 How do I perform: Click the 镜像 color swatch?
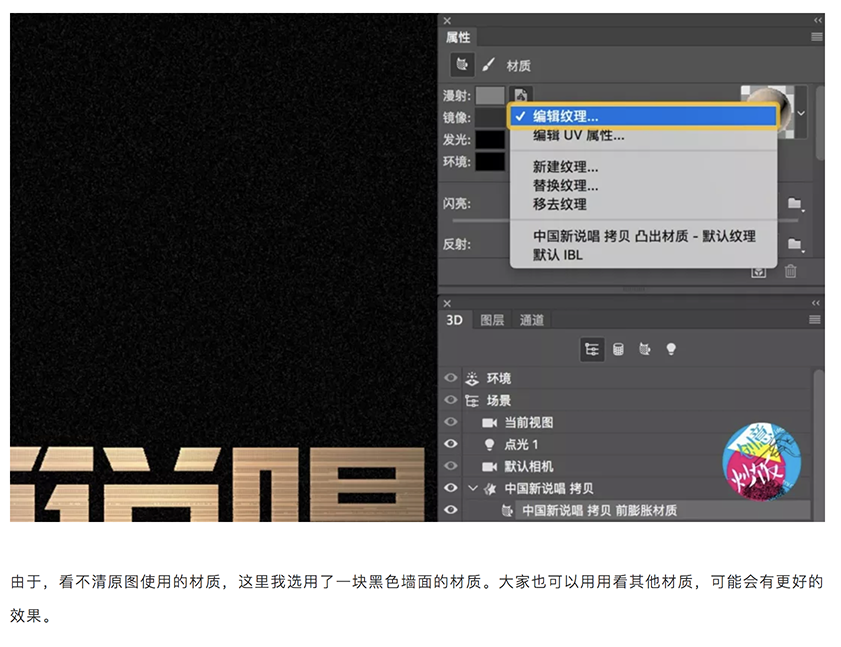490,117
